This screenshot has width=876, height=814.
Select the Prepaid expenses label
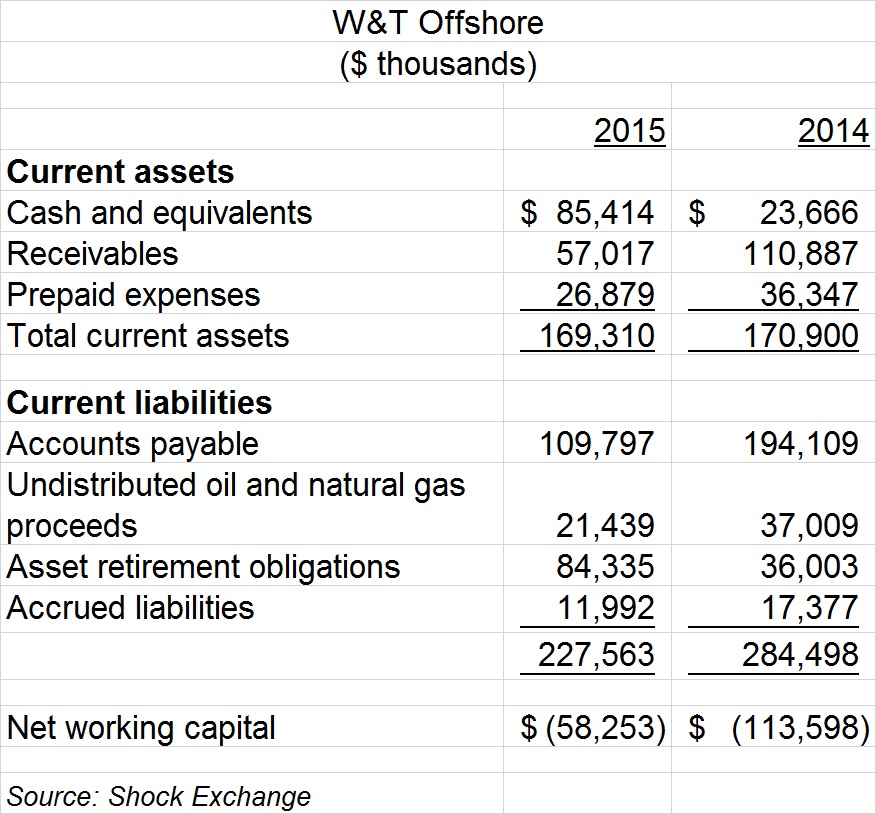pyautogui.click(x=133, y=295)
